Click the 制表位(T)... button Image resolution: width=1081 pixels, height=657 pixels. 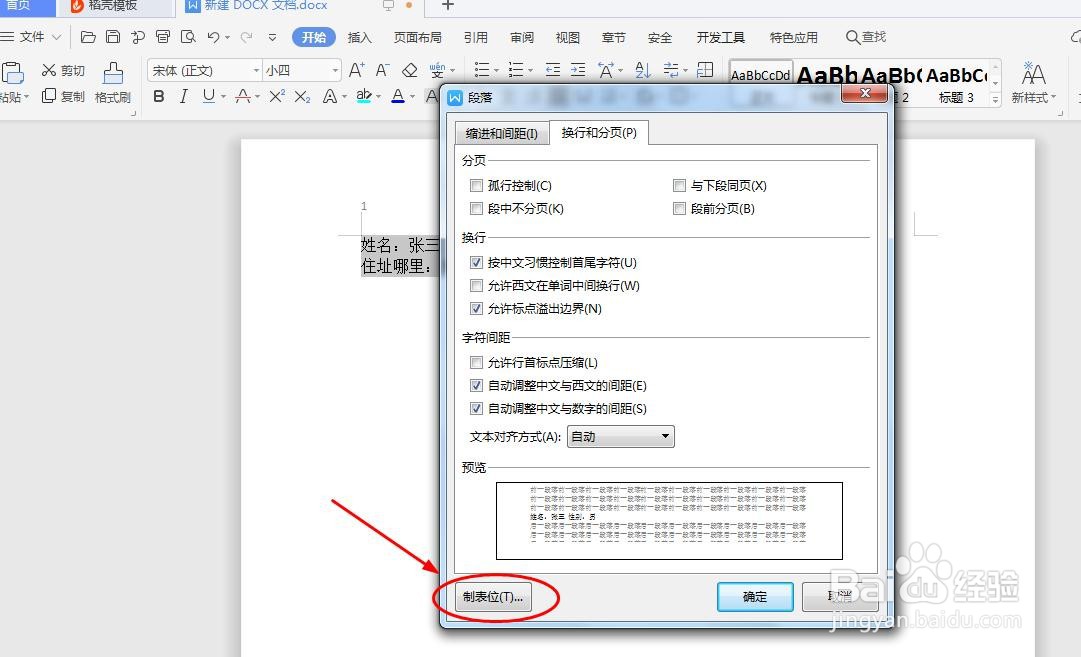(493, 596)
